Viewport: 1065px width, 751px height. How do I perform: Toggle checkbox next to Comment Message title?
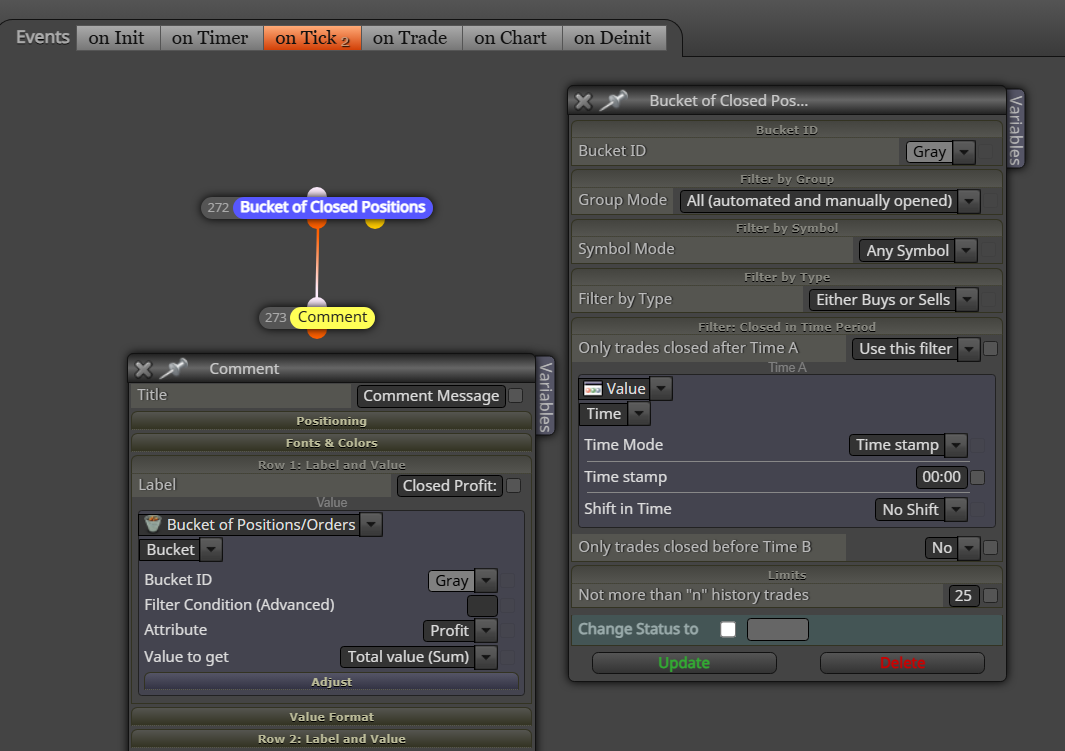coord(516,395)
